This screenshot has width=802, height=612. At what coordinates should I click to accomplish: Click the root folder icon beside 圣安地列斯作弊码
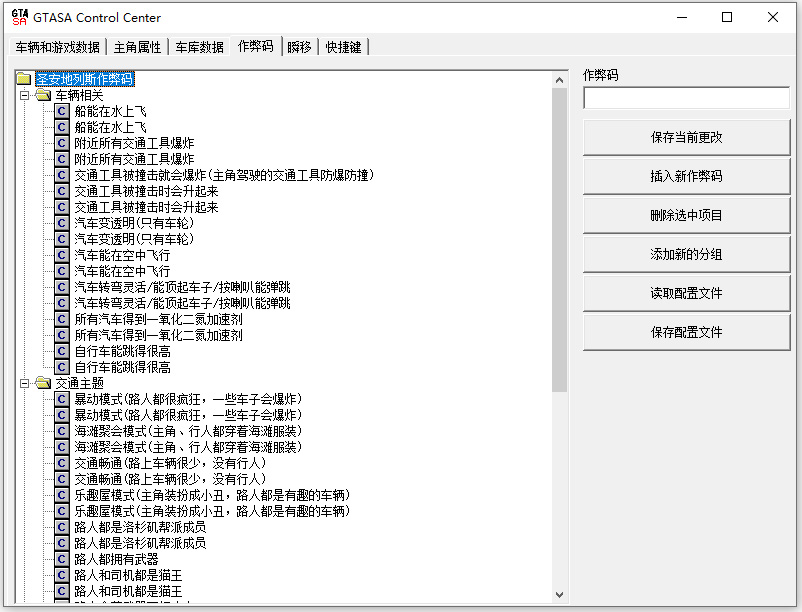click(24, 79)
